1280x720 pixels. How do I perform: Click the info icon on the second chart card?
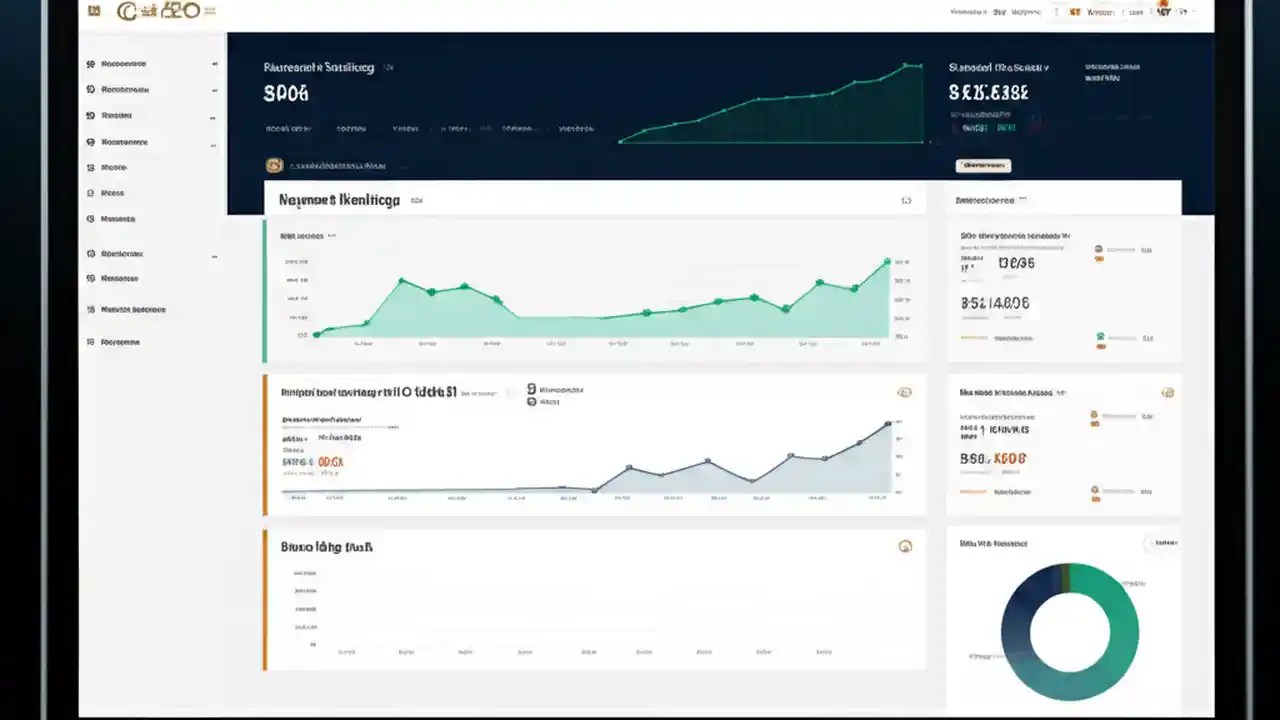906,392
